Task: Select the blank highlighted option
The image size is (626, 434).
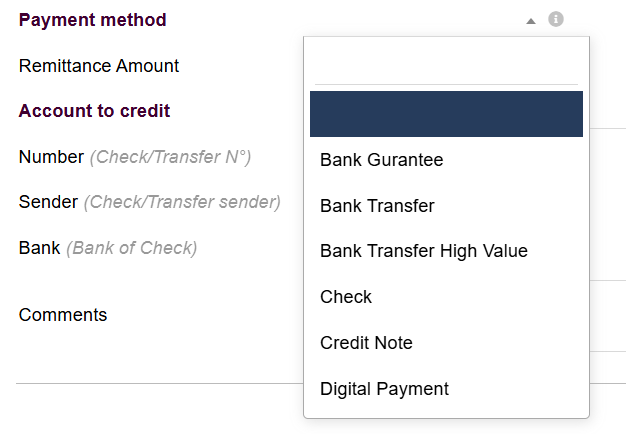Action: click(446, 114)
